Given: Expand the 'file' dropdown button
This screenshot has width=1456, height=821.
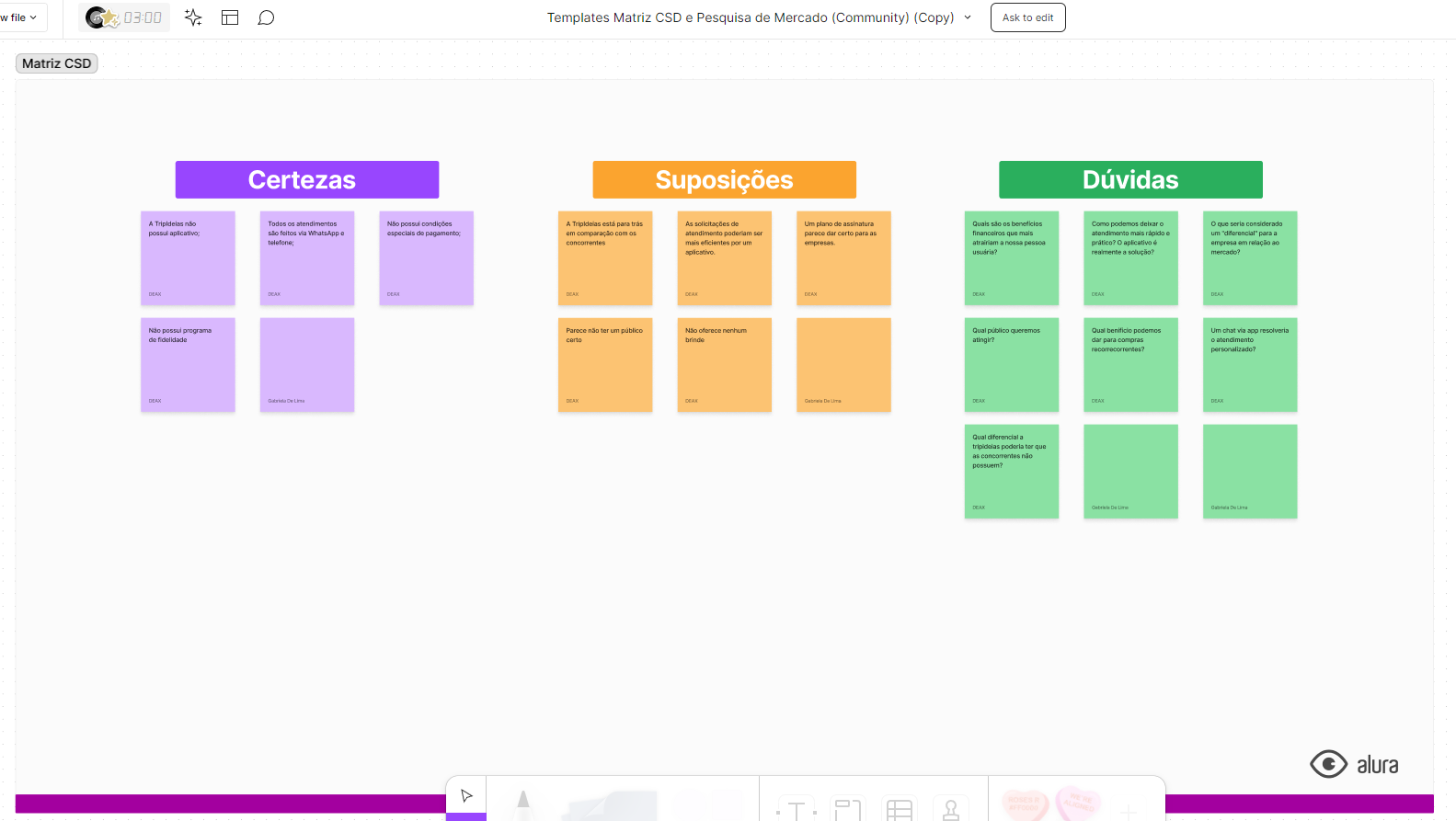Looking at the screenshot, I should click(x=22, y=17).
